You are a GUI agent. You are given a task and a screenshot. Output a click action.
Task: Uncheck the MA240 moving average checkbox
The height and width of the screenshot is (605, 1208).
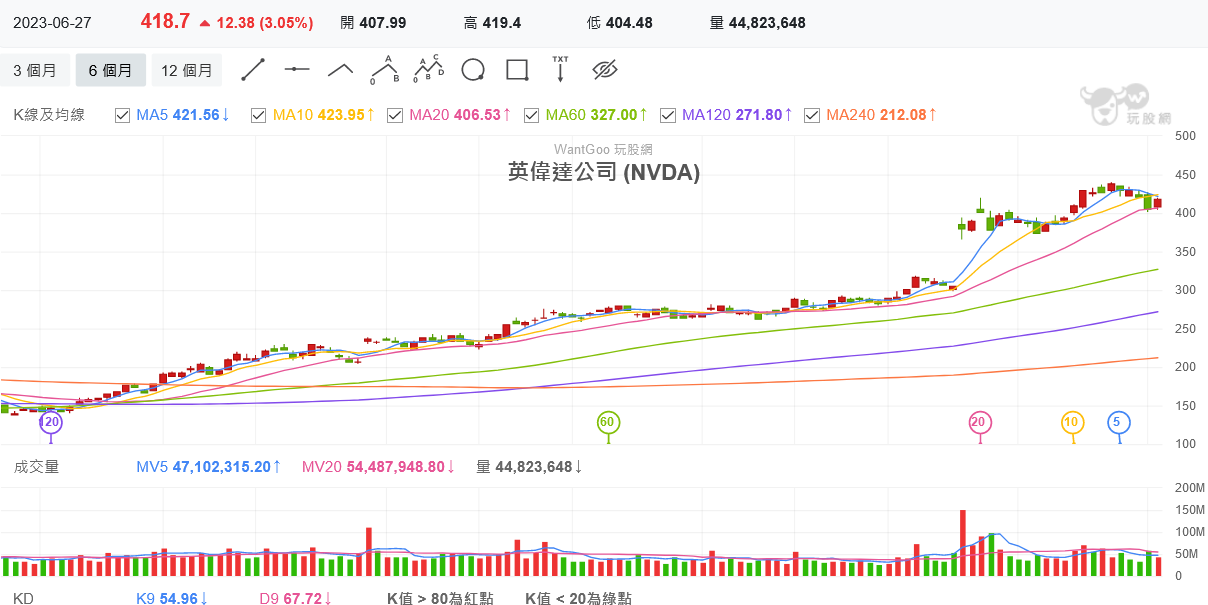812,115
